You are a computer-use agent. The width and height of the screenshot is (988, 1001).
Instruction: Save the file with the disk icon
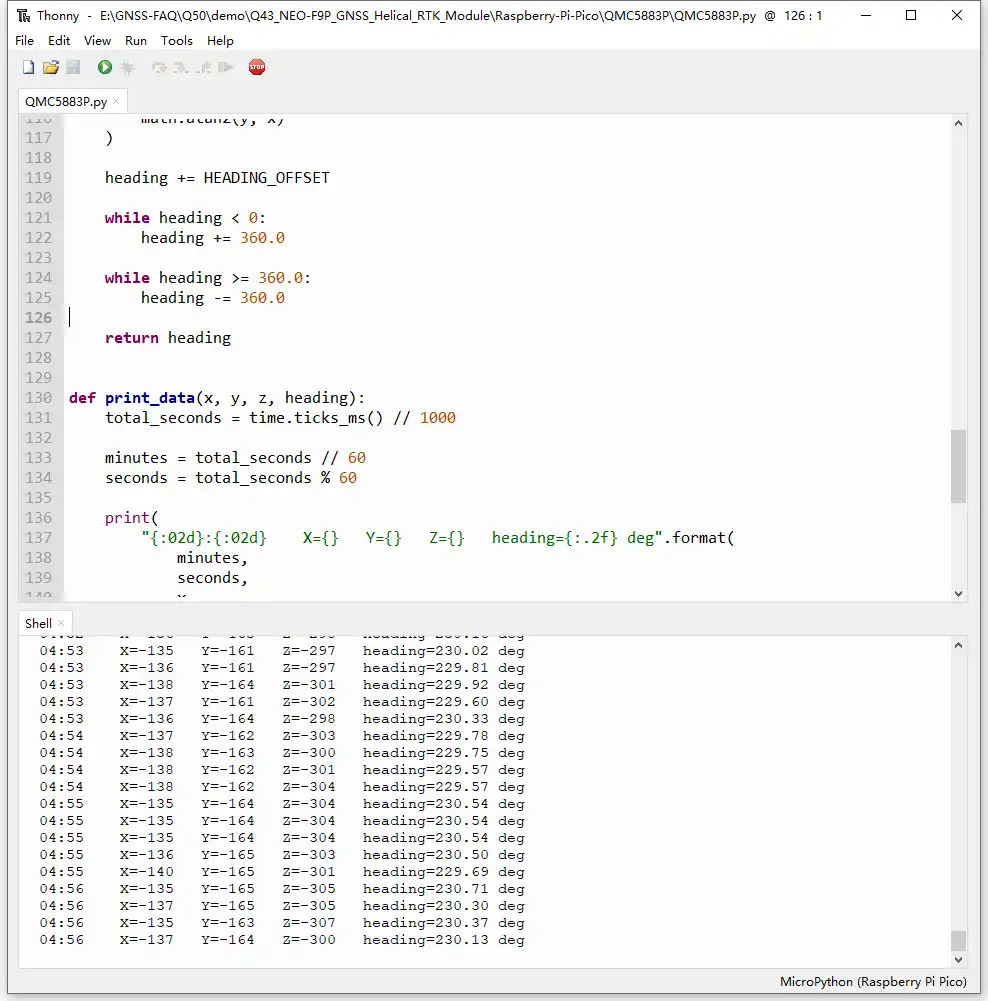click(73, 67)
